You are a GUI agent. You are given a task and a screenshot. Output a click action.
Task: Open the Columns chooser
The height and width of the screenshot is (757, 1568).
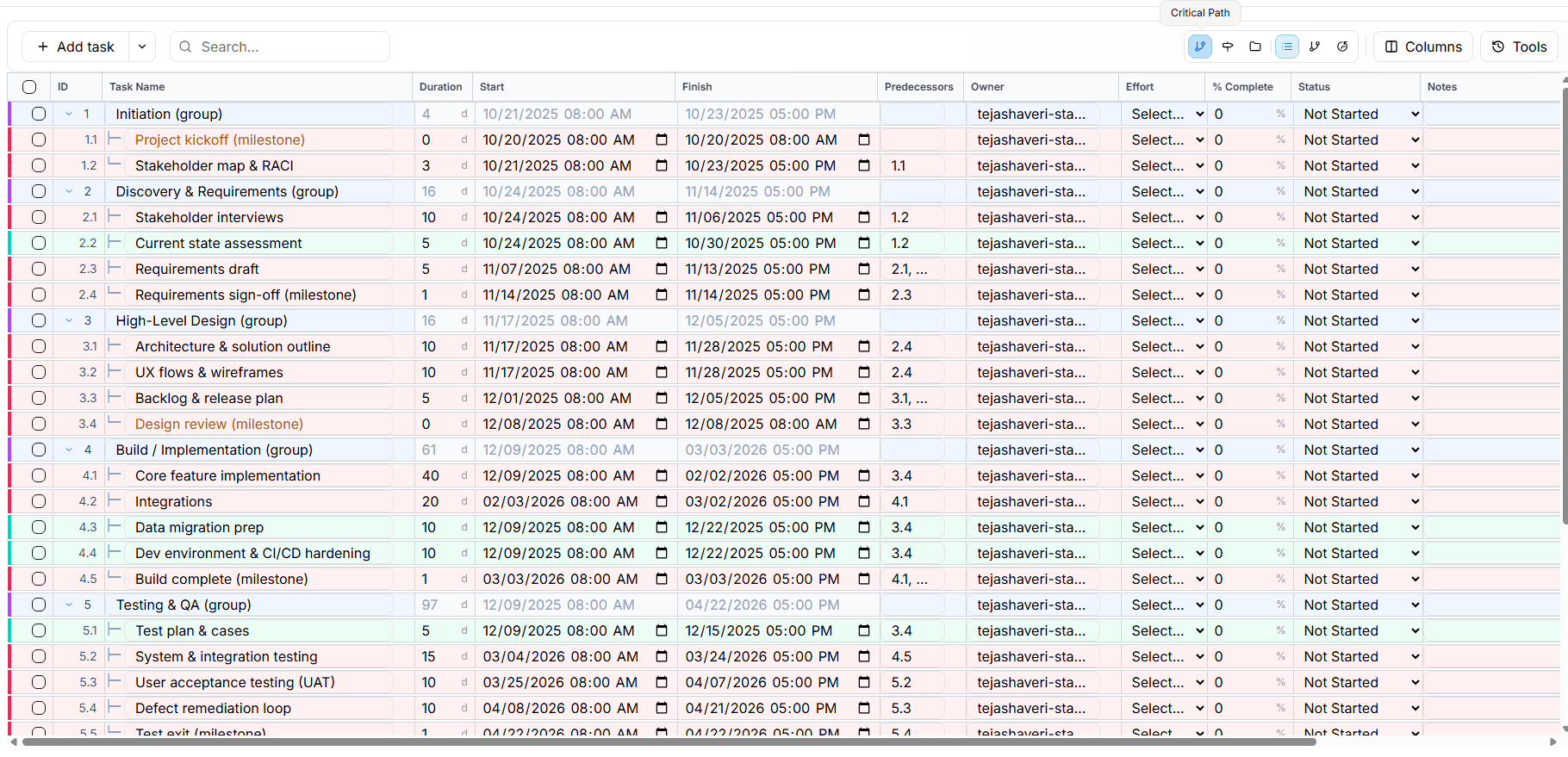coord(1423,47)
